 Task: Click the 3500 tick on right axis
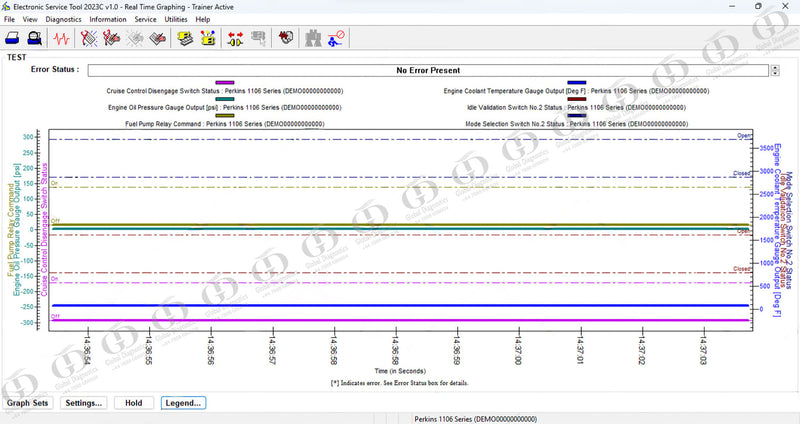tap(766, 148)
